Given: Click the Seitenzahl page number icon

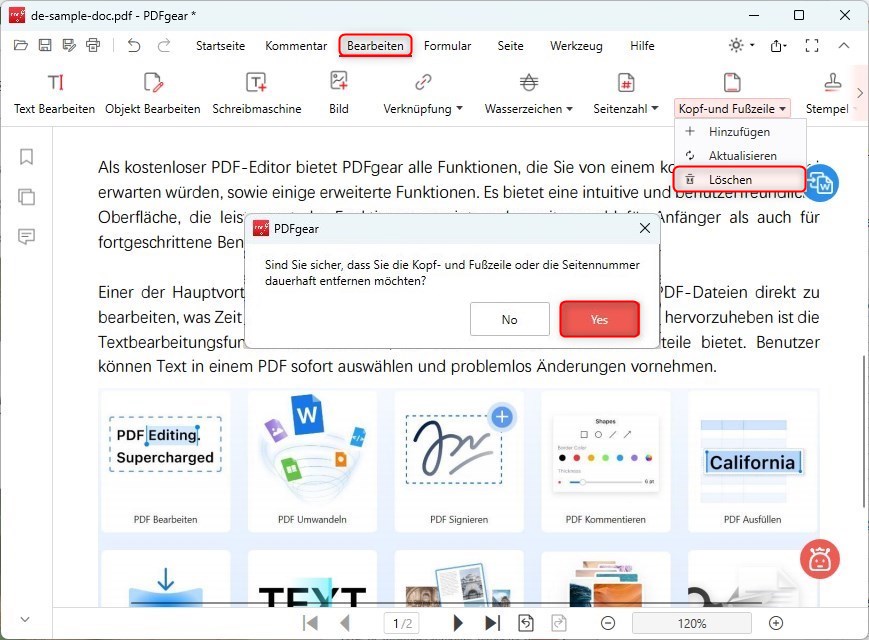Looking at the screenshot, I should pyautogui.click(x=626, y=83).
